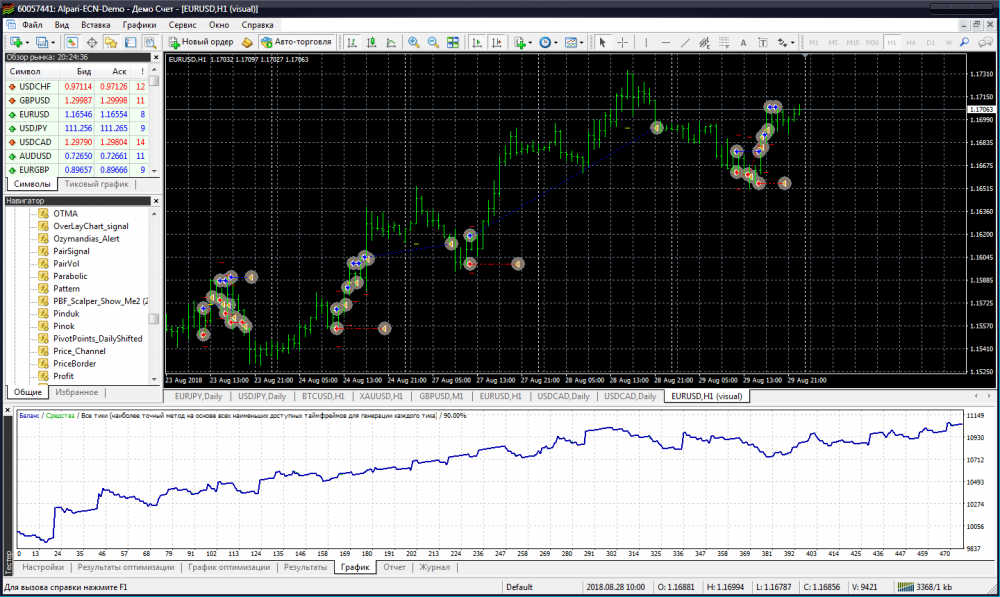This screenshot has height=597, width=1000.
Task: Tile chart windows icon
Action: pos(453,42)
